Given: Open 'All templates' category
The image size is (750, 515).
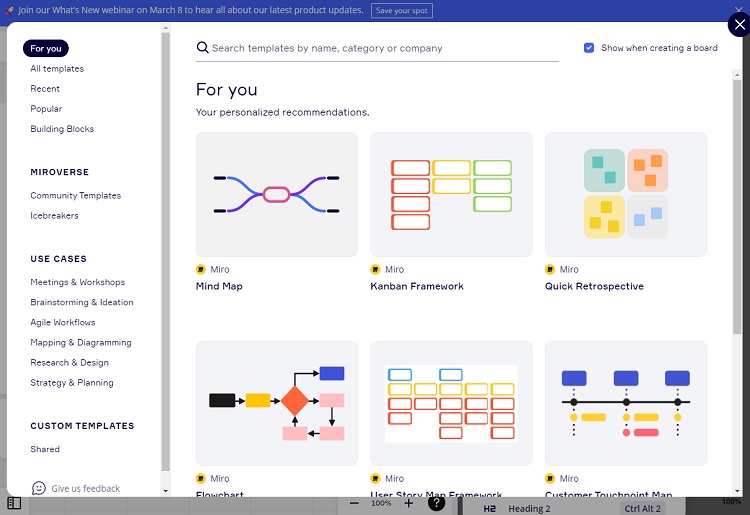Looking at the screenshot, I should pos(57,69).
